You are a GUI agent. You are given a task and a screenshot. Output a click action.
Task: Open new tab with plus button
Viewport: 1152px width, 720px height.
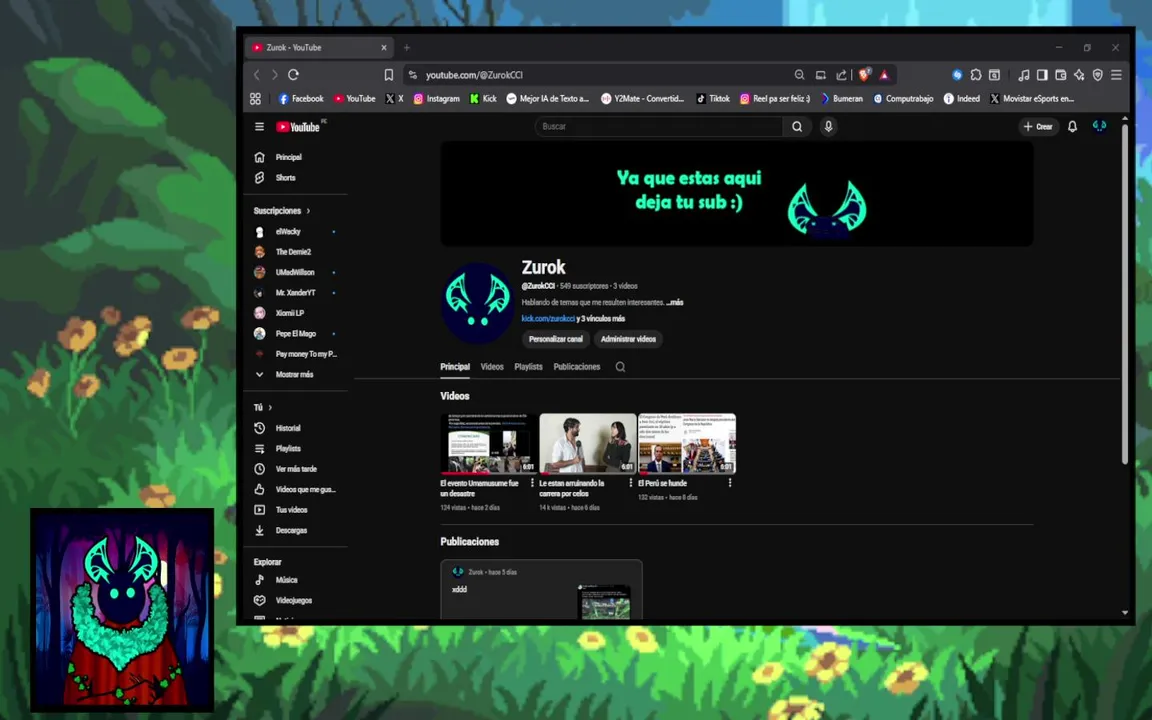[x=406, y=48]
